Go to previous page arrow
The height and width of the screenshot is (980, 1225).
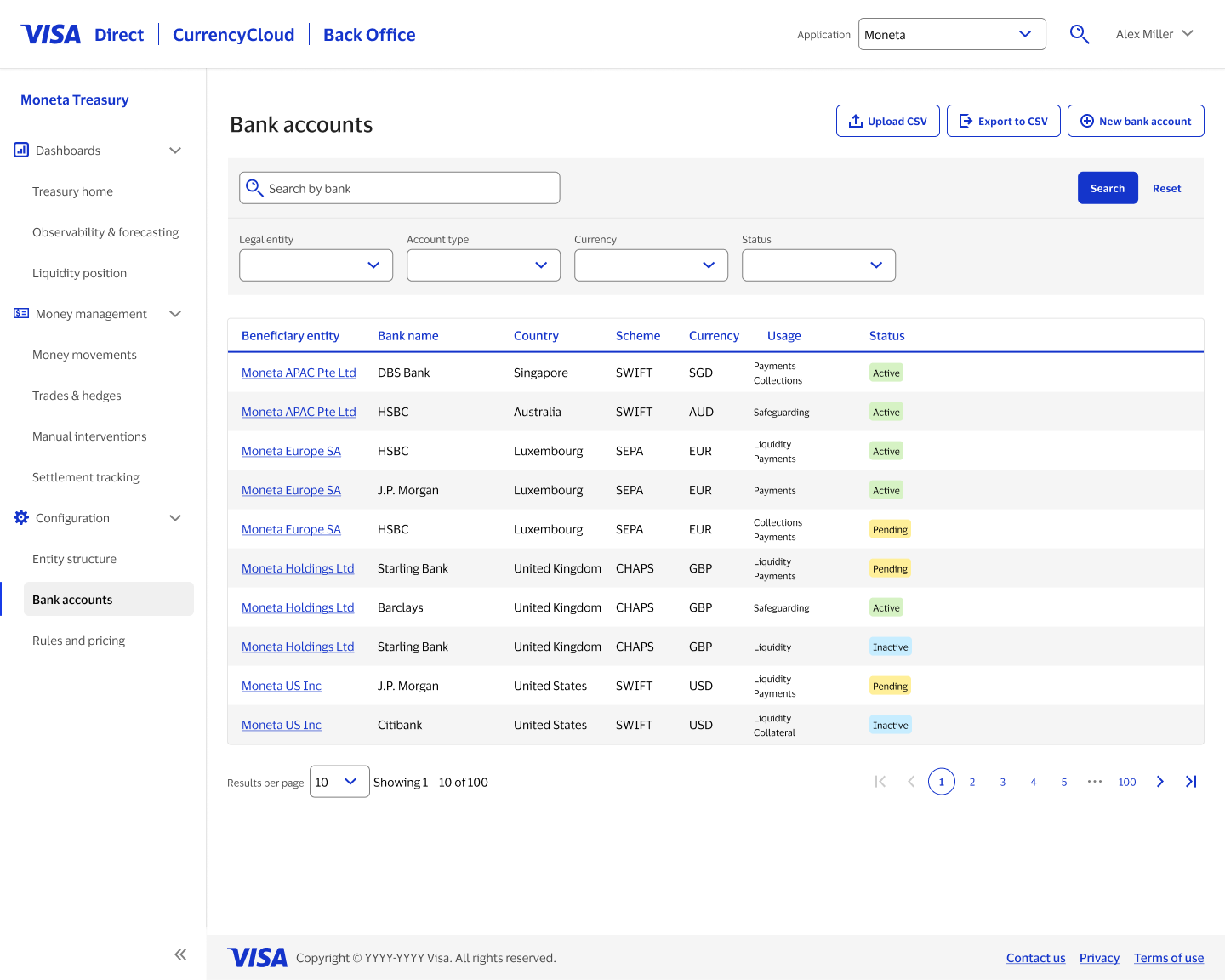coord(911,782)
